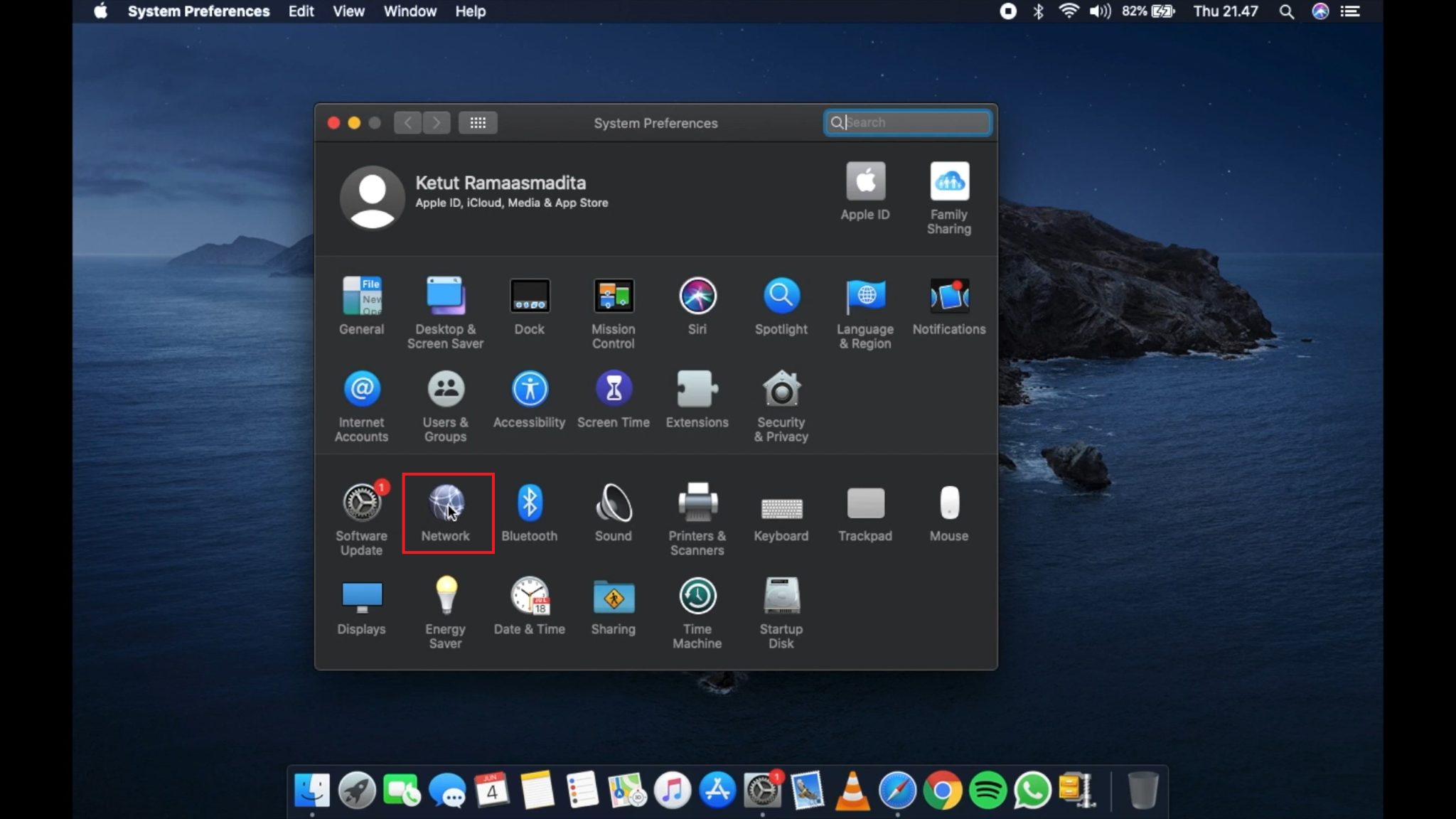The height and width of the screenshot is (819, 1456).
Task: Open Security & Privacy pane
Action: 781,406
